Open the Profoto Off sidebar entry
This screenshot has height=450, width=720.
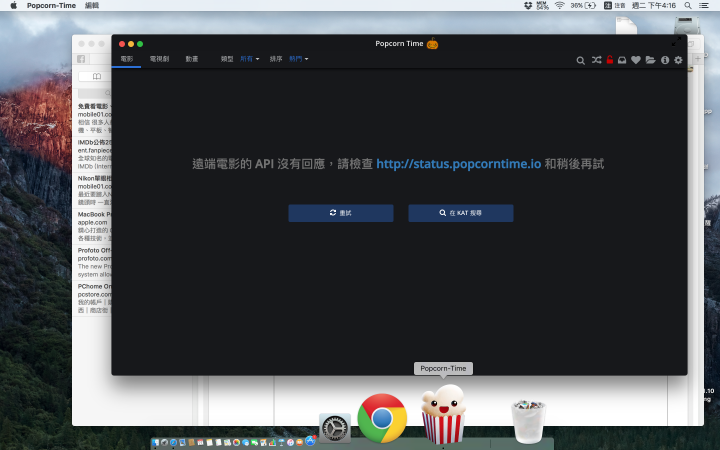pyautogui.click(x=94, y=262)
